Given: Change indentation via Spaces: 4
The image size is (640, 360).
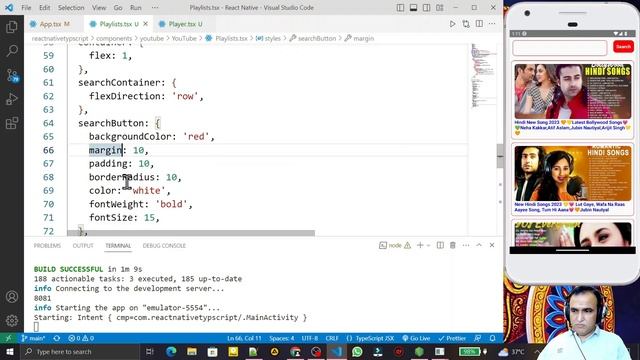Looking at the screenshot, I should 282,338.
